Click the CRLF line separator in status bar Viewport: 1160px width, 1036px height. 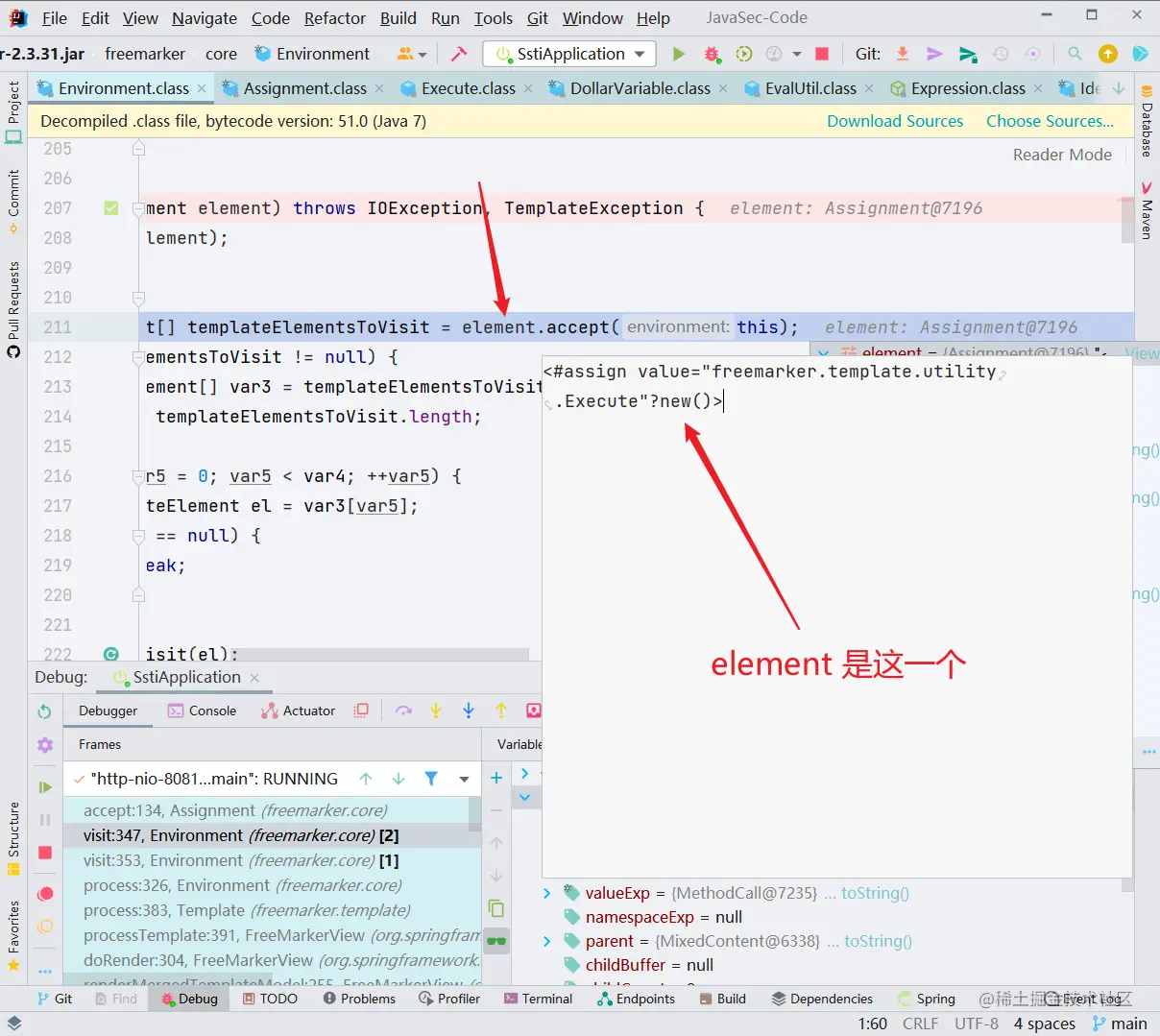pos(920,1024)
